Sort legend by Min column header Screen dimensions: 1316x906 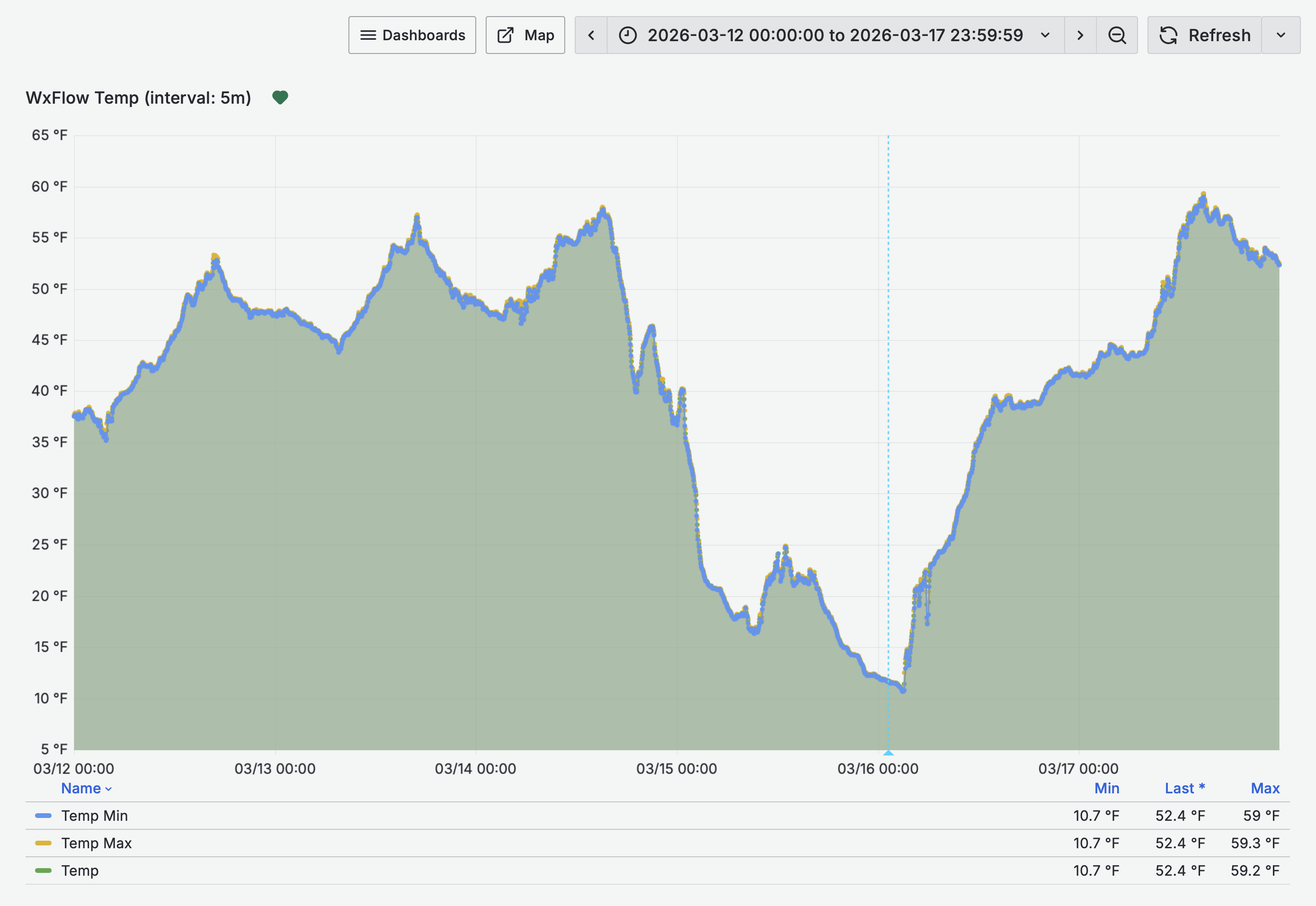click(1106, 789)
